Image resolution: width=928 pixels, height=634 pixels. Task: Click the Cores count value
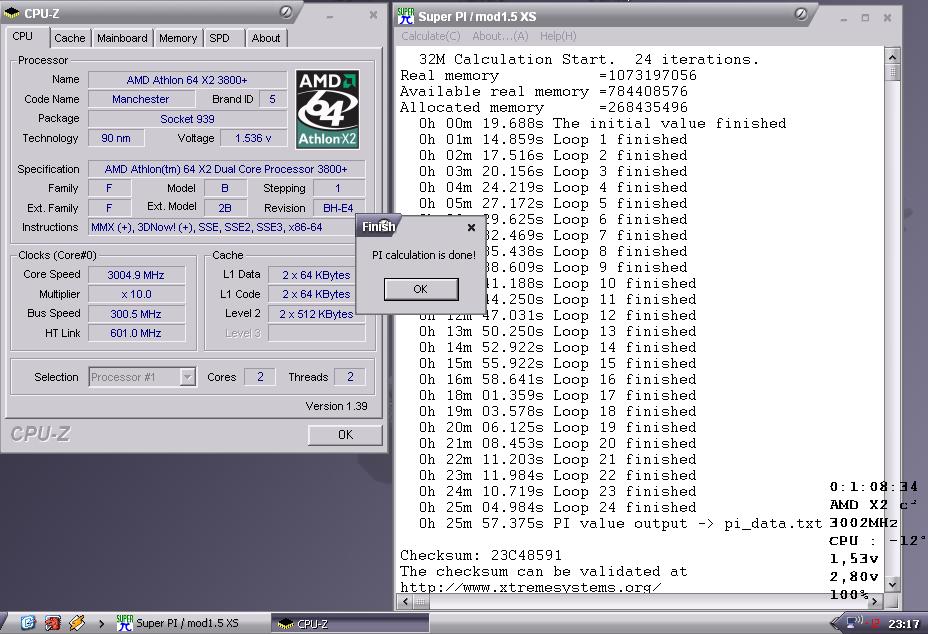pyautogui.click(x=260, y=377)
